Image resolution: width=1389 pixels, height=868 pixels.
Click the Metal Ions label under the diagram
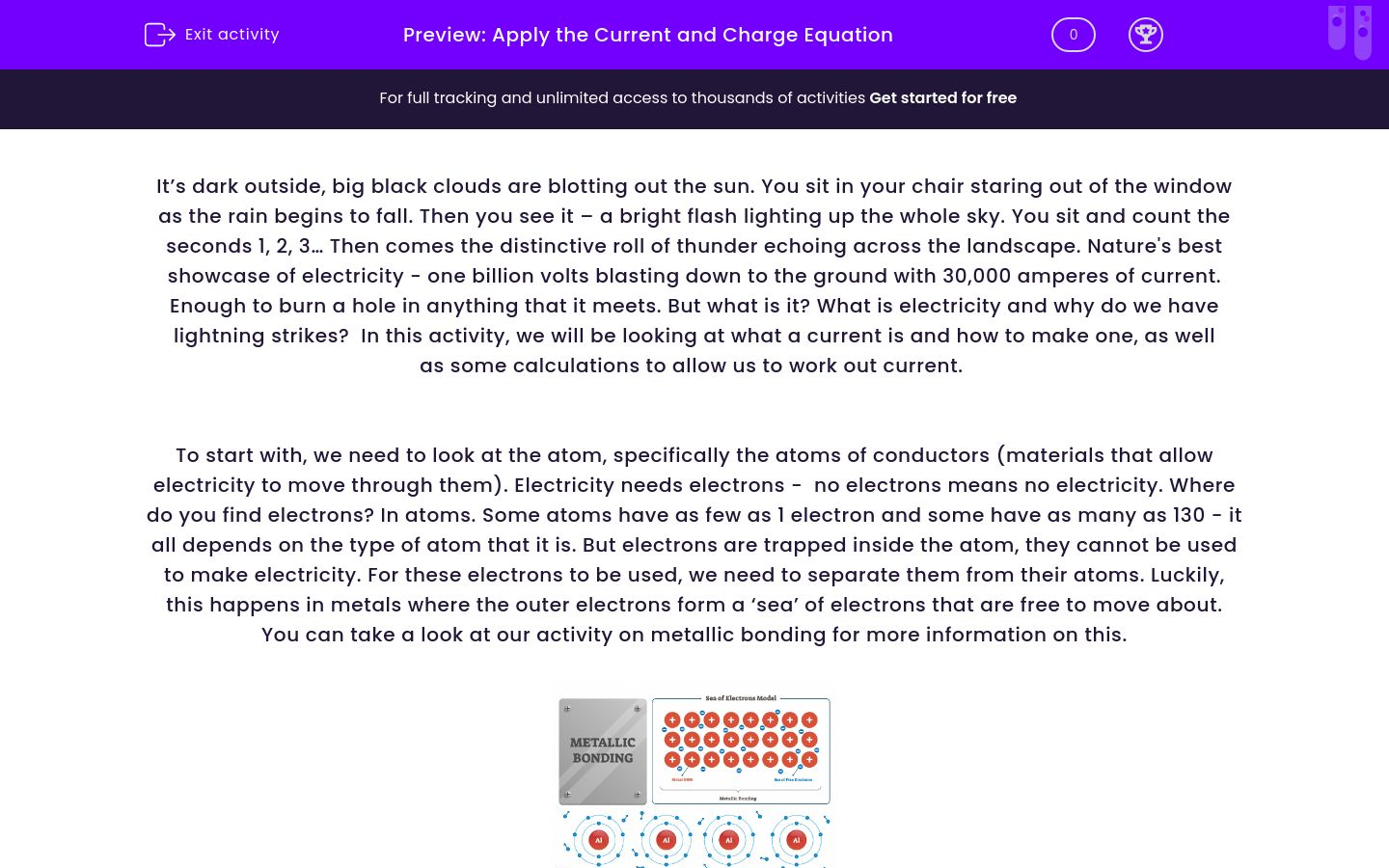682,779
